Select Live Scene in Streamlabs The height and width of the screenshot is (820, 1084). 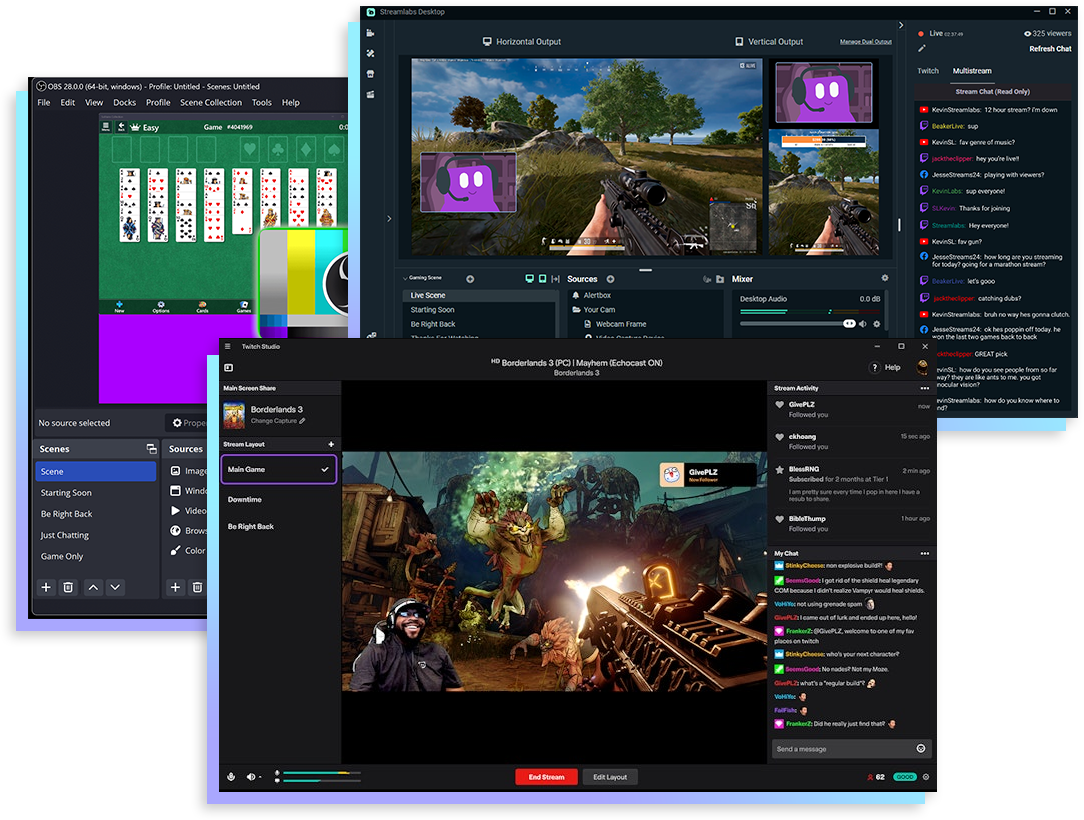(x=480, y=295)
